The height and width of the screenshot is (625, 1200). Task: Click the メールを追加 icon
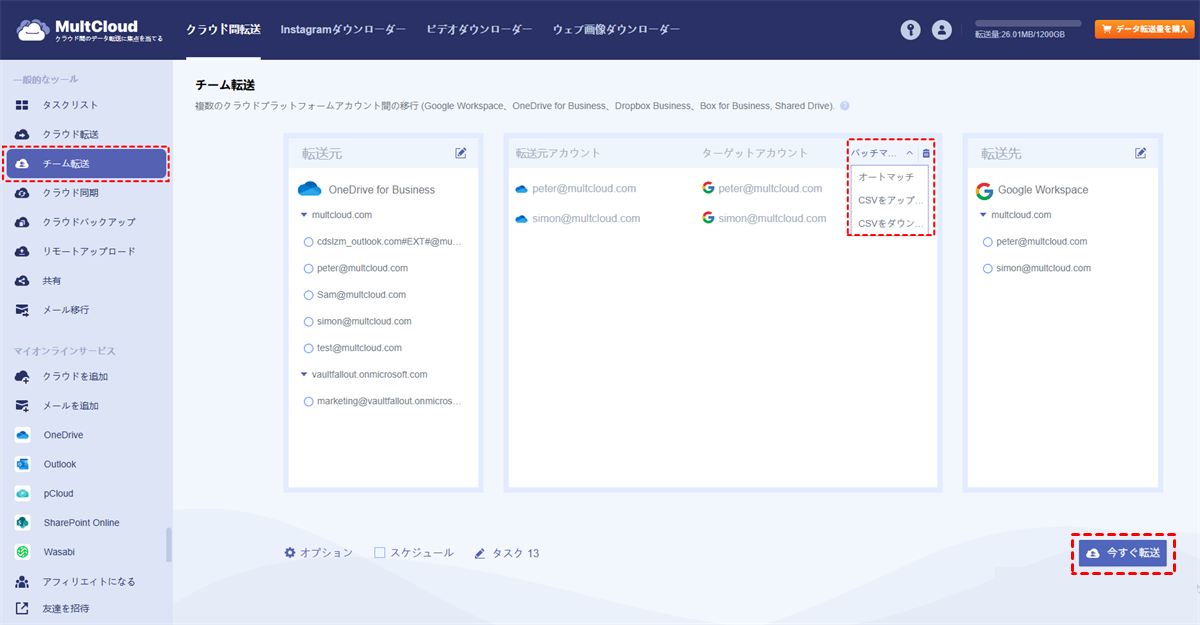tap(22, 406)
